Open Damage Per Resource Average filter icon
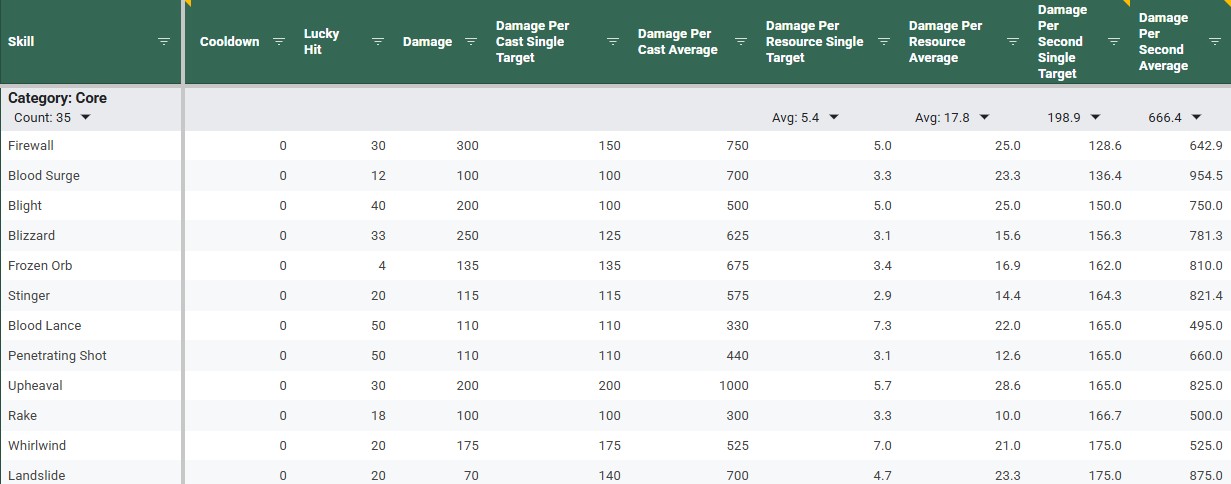The height and width of the screenshot is (484, 1231). [1013, 42]
